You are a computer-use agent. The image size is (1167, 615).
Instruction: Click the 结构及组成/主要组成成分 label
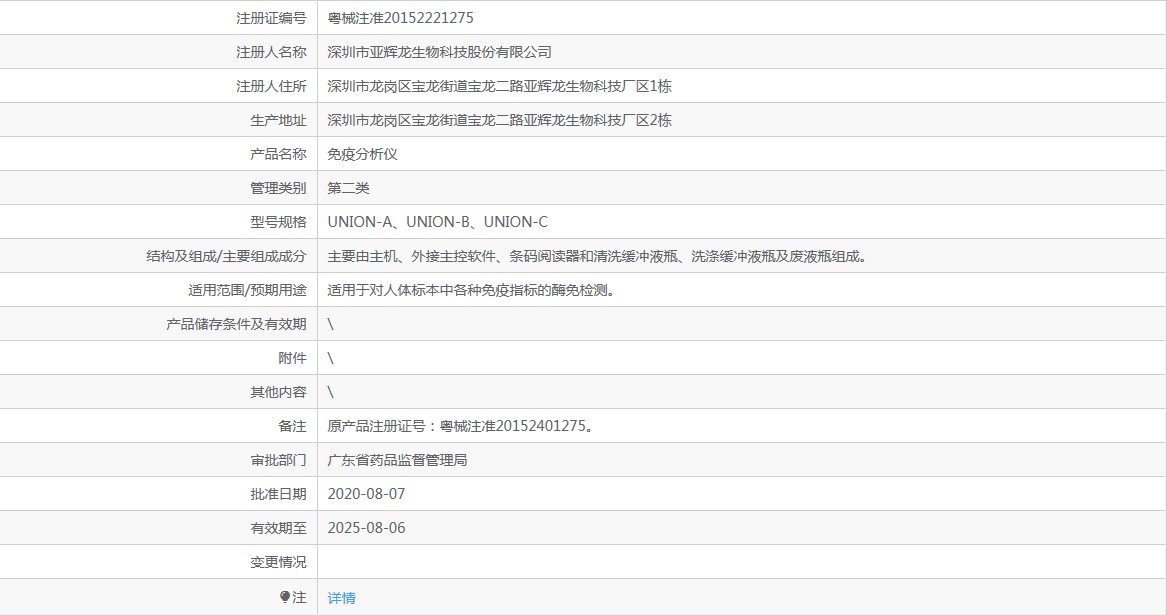point(226,256)
